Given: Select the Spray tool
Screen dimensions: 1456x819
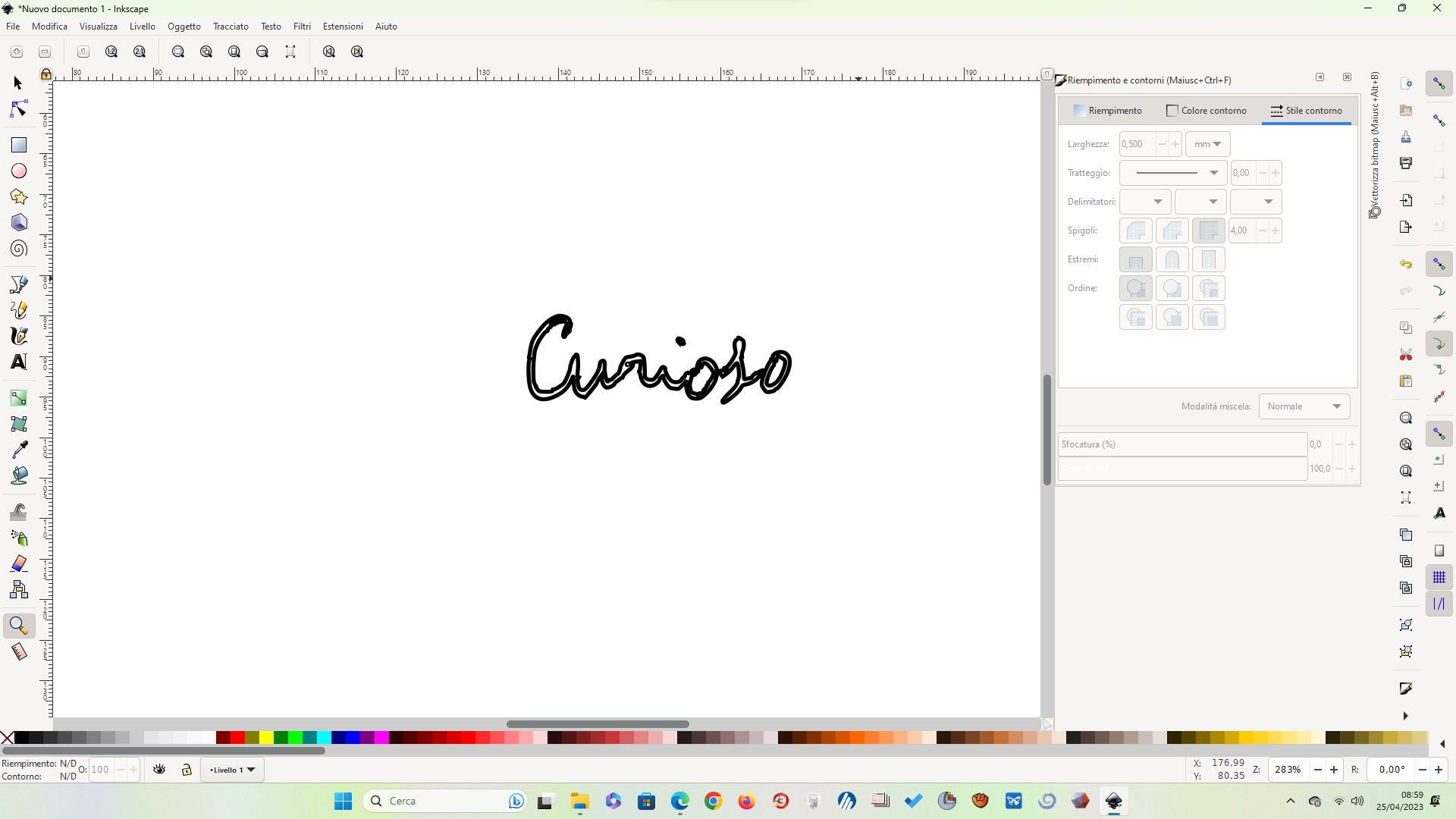Looking at the screenshot, I should [x=19, y=538].
